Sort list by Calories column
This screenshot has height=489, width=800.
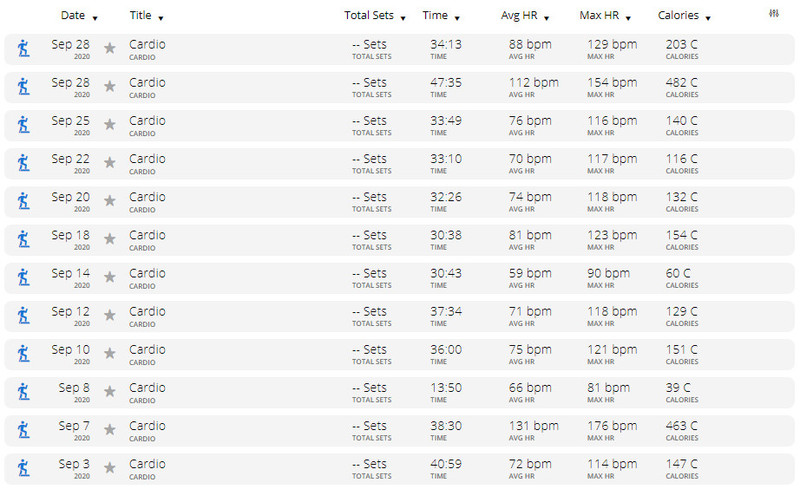684,16
